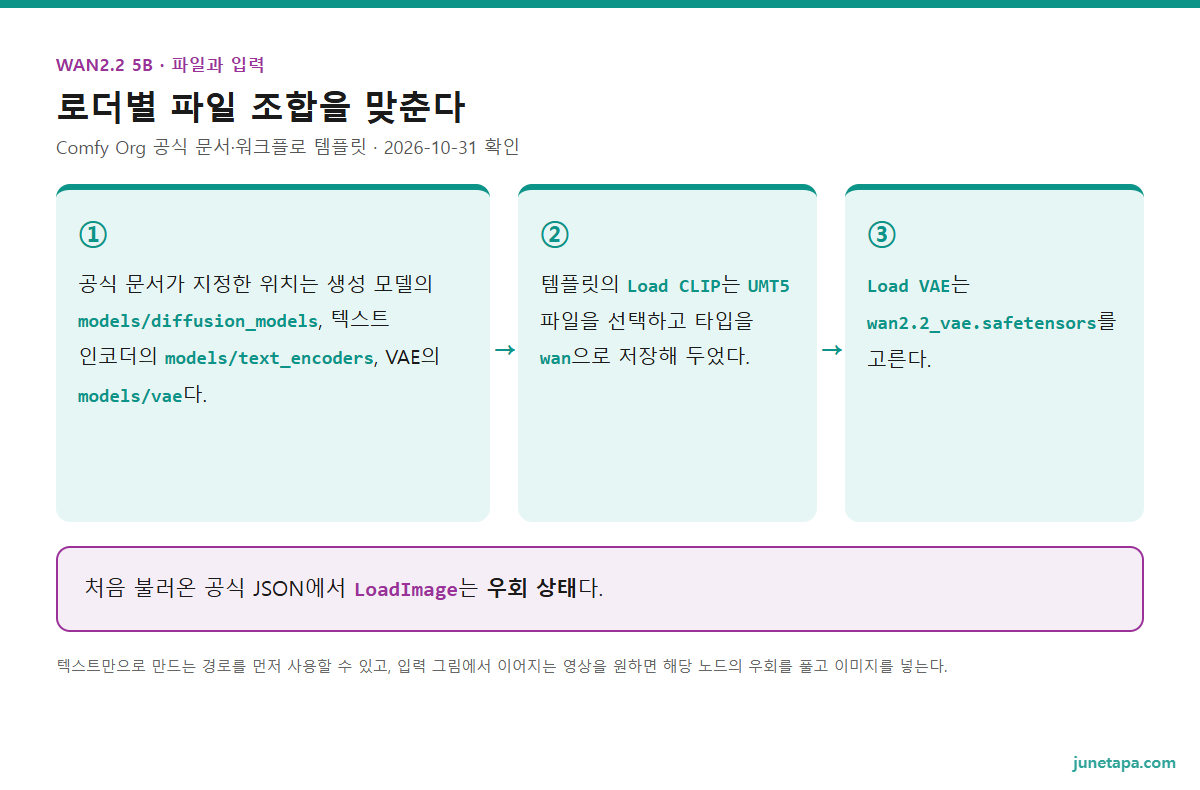The height and width of the screenshot is (790, 1200).
Task: Click the "UMT5" code text
Action: [769, 286]
